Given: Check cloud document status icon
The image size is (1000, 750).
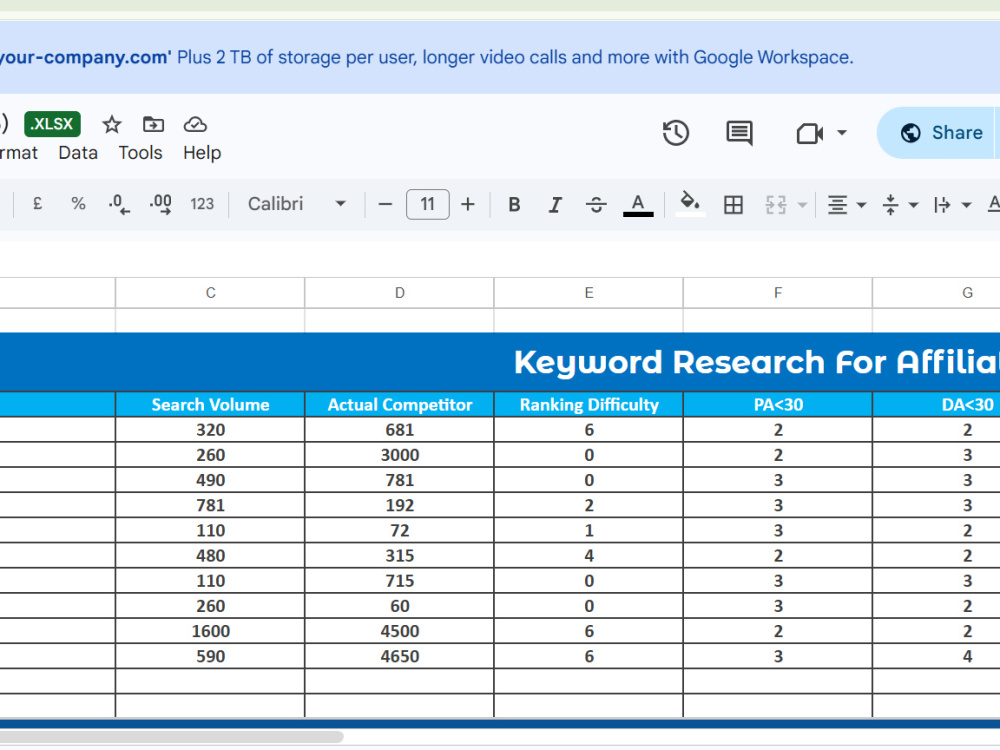Looking at the screenshot, I should point(195,124).
